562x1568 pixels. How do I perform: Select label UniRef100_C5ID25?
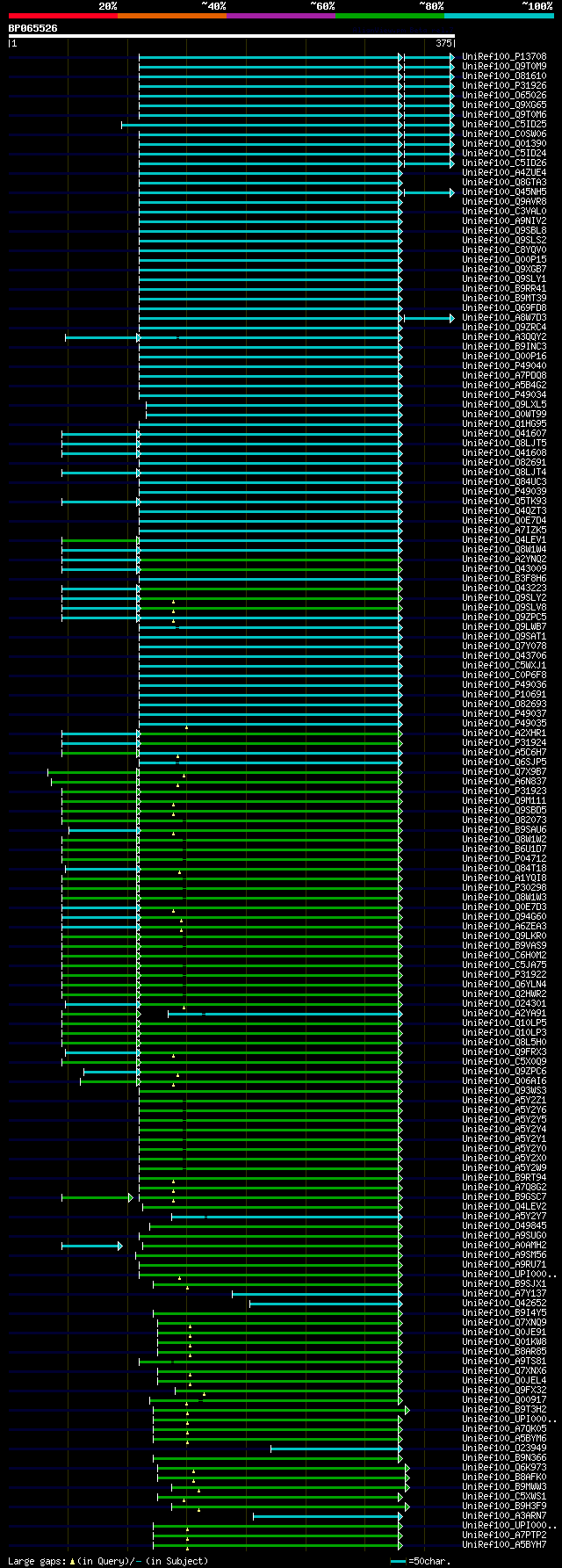(504, 125)
